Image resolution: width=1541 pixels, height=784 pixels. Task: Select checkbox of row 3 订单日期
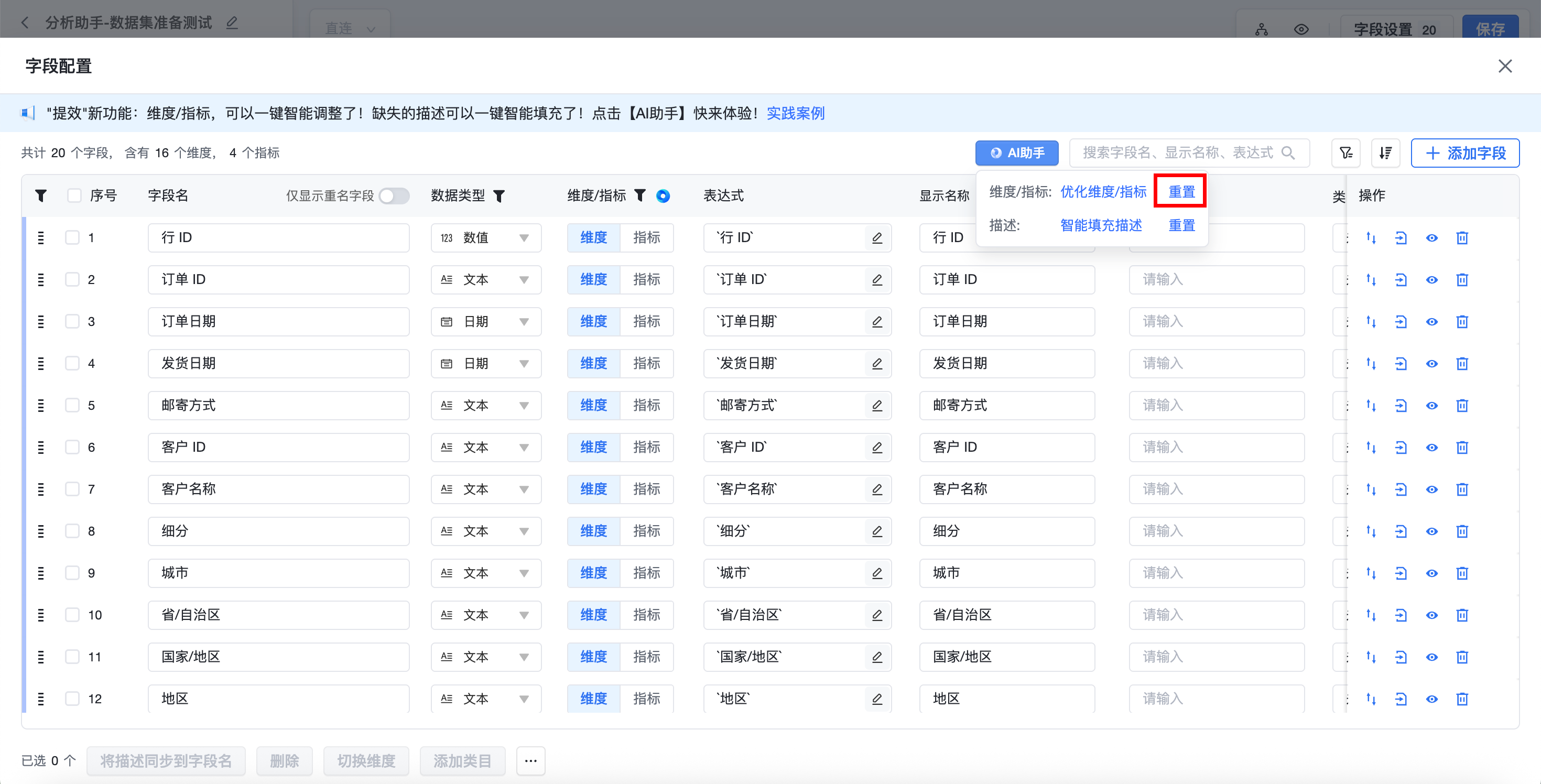(x=72, y=321)
